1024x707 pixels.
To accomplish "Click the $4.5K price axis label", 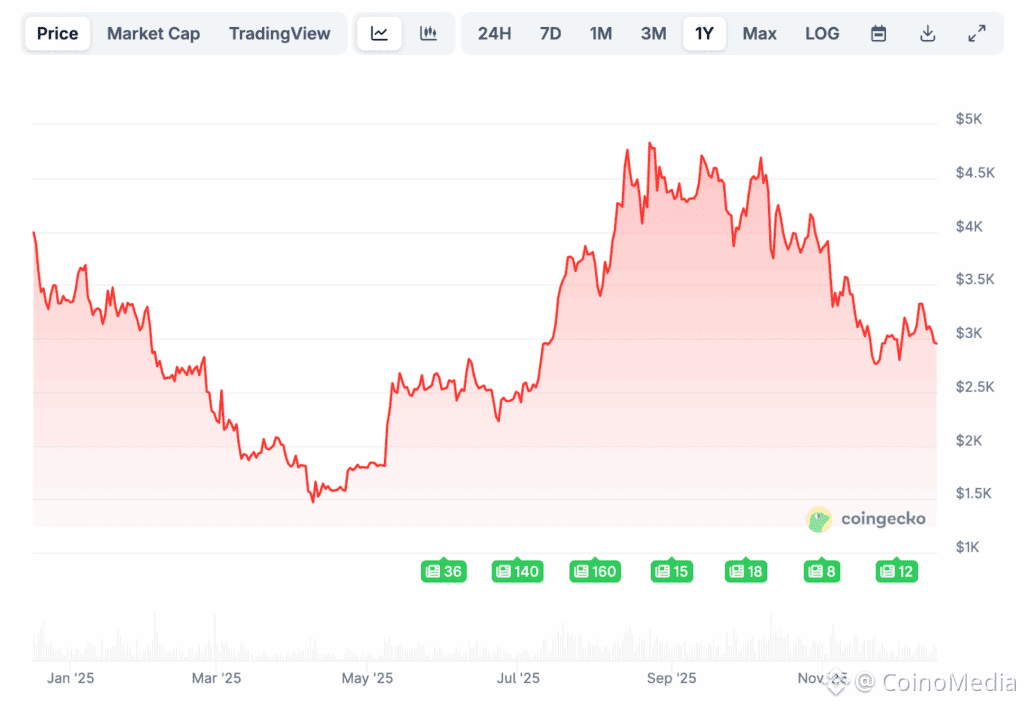I will click(x=975, y=172).
